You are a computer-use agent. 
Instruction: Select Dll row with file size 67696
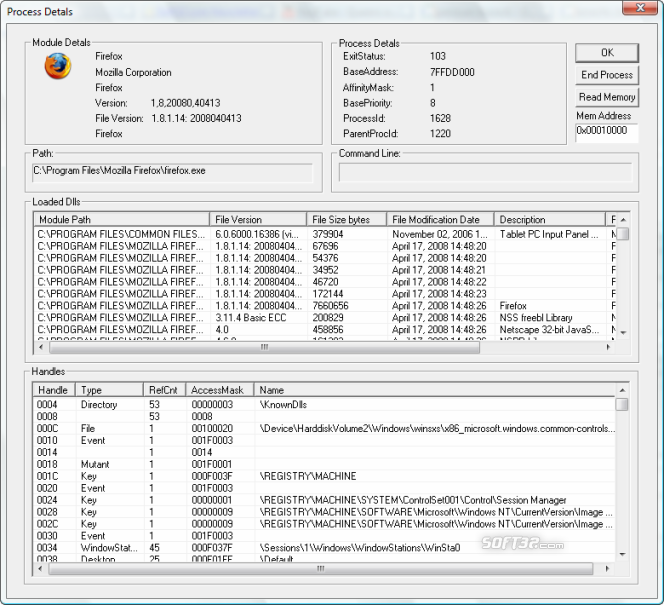coord(325,246)
